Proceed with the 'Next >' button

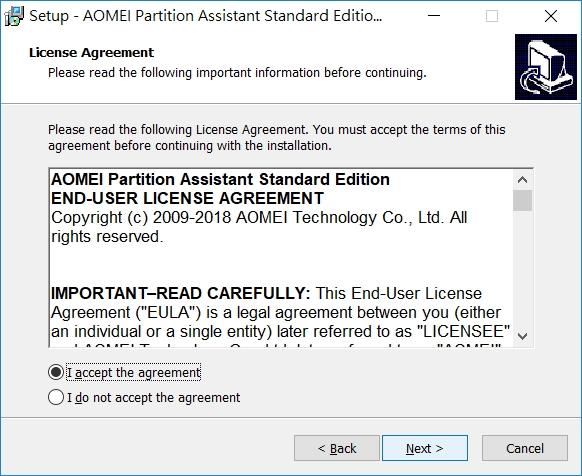[425, 448]
